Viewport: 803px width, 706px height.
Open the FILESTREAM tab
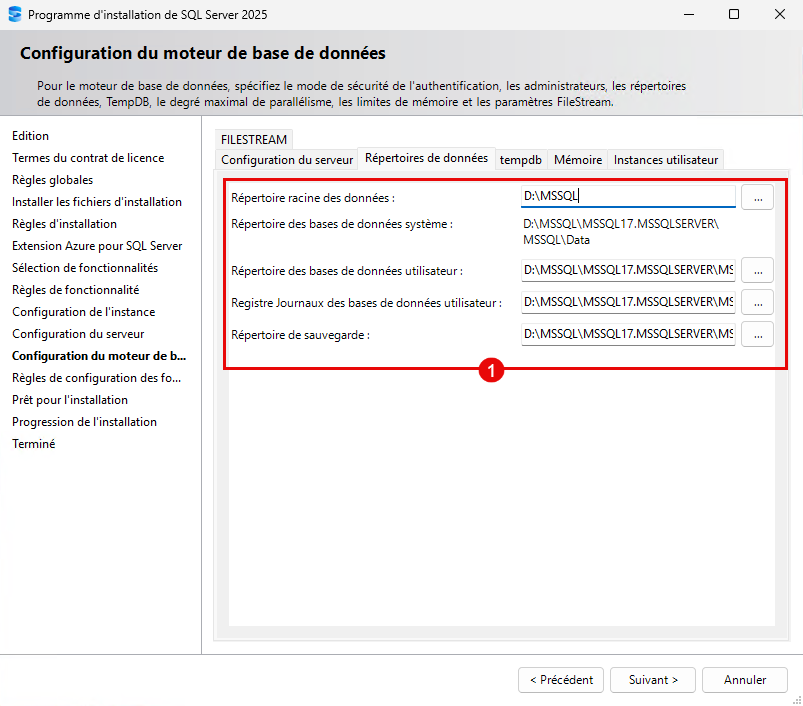point(254,139)
